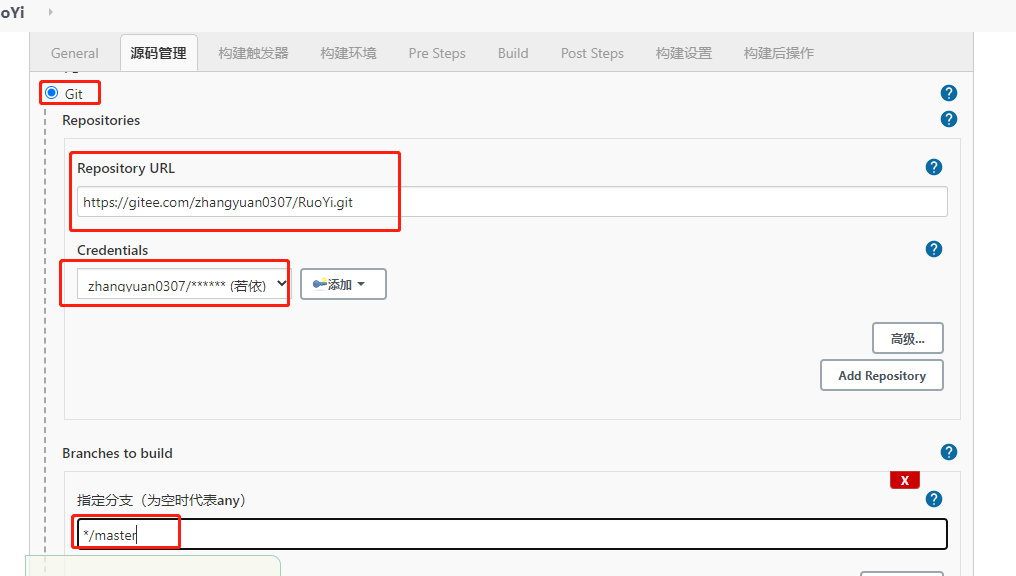Expand breadcrumb arrow next to oYi
Viewport: 1016px width, 576px height.
pyautogui.click(x=51, y=12)
